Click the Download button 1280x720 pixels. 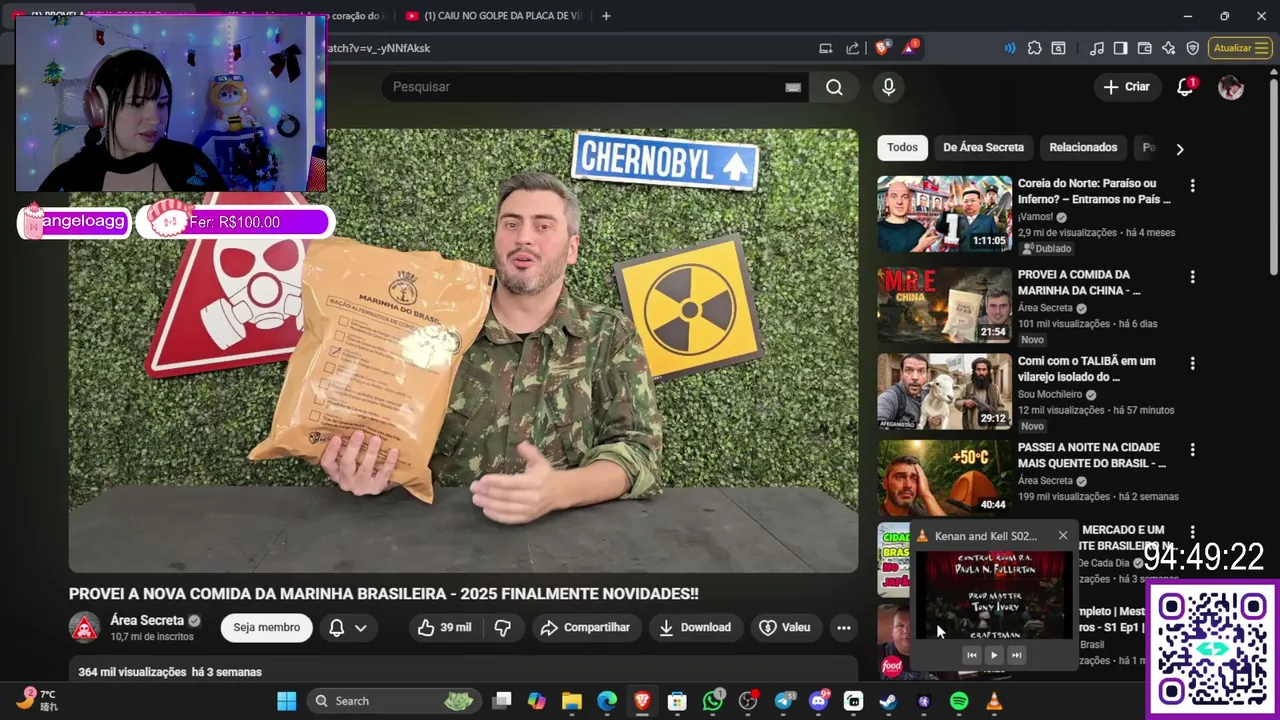[695, 628]
